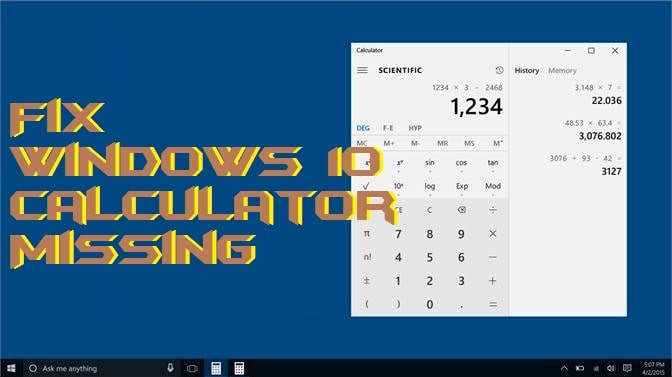
Task: Click the divide operator key
Action: coord(493,210)
